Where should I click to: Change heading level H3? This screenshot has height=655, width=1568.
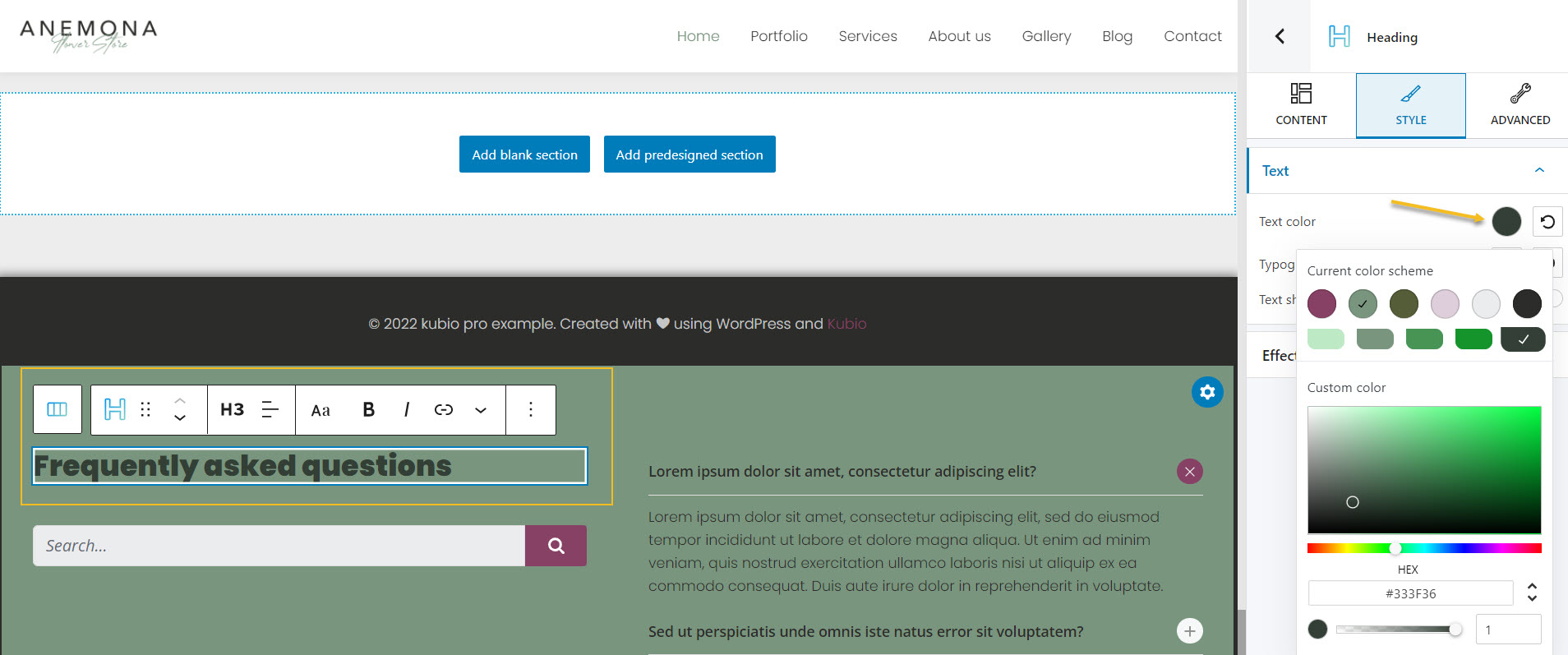pos(232,409)
